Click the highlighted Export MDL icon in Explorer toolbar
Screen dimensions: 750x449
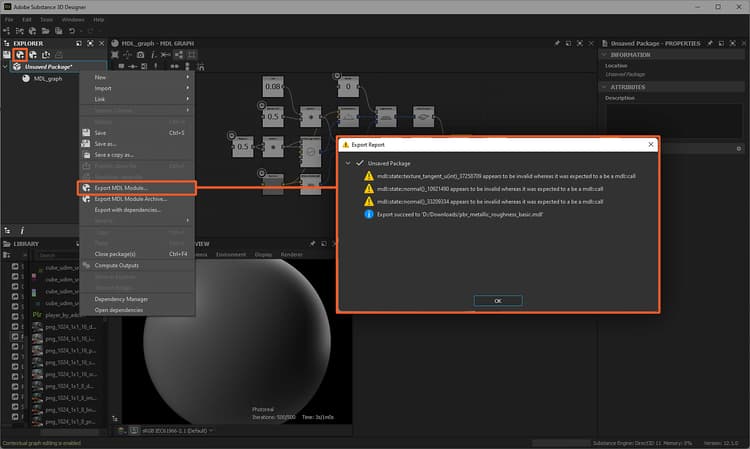pyautogui.click(x=20, y=55)
